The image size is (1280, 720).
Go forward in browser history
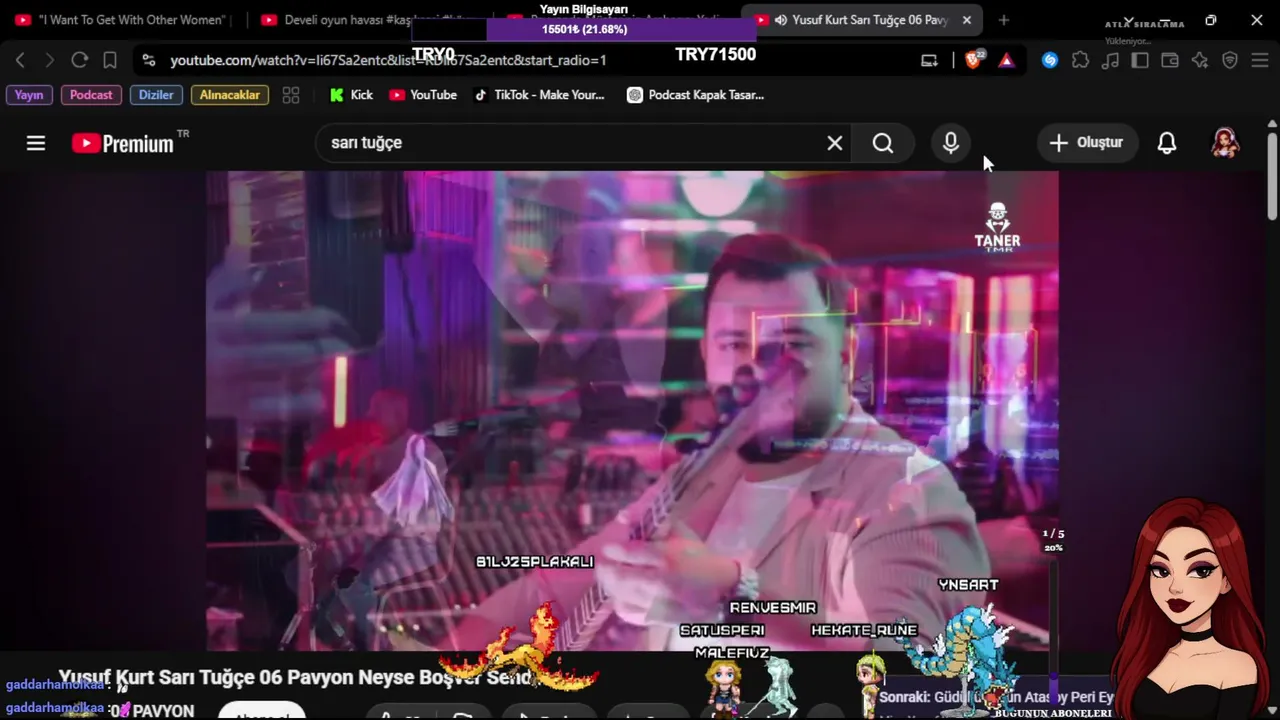[49, 60]
